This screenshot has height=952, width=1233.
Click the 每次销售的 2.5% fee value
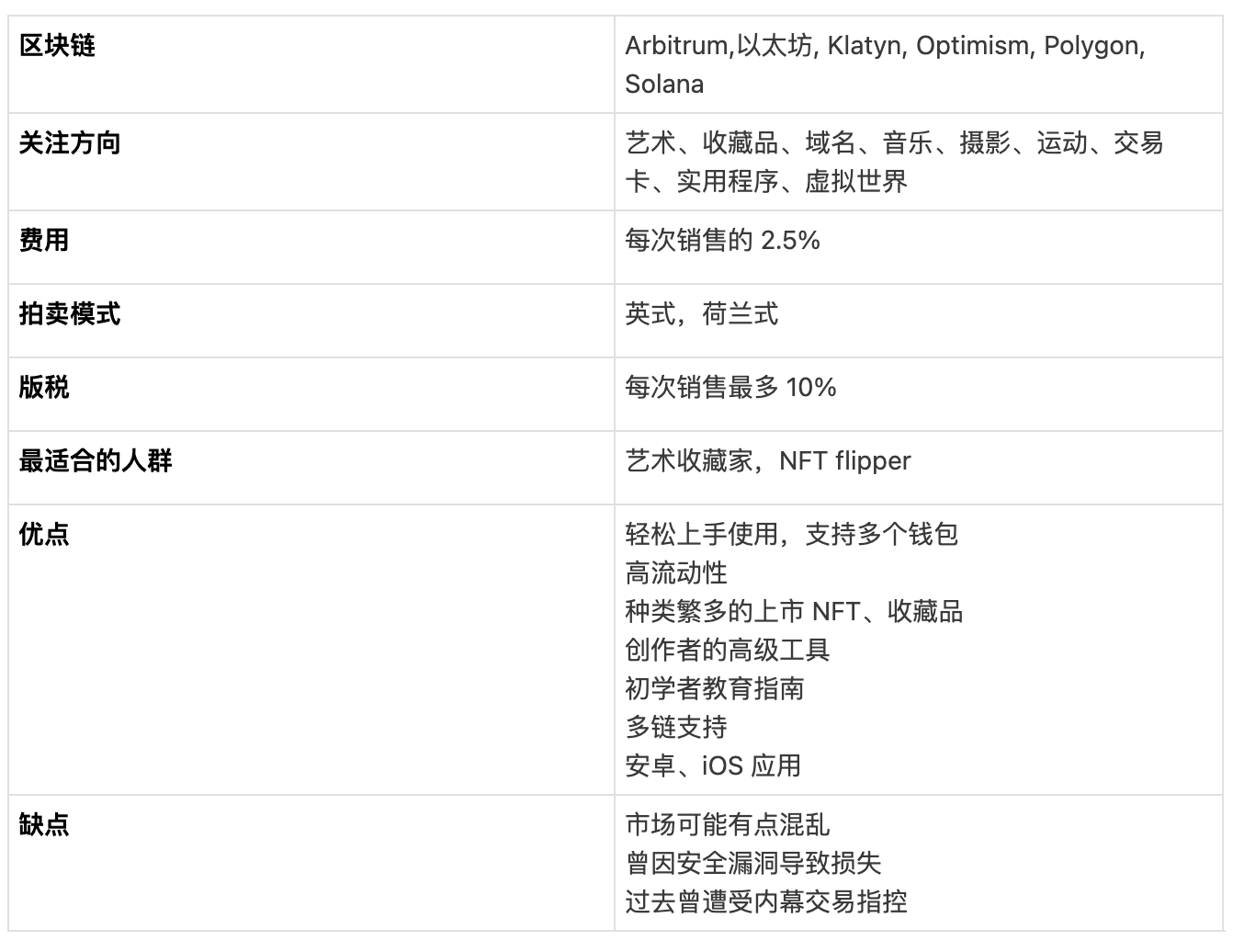pyautogui.click(x=722, y=241)
